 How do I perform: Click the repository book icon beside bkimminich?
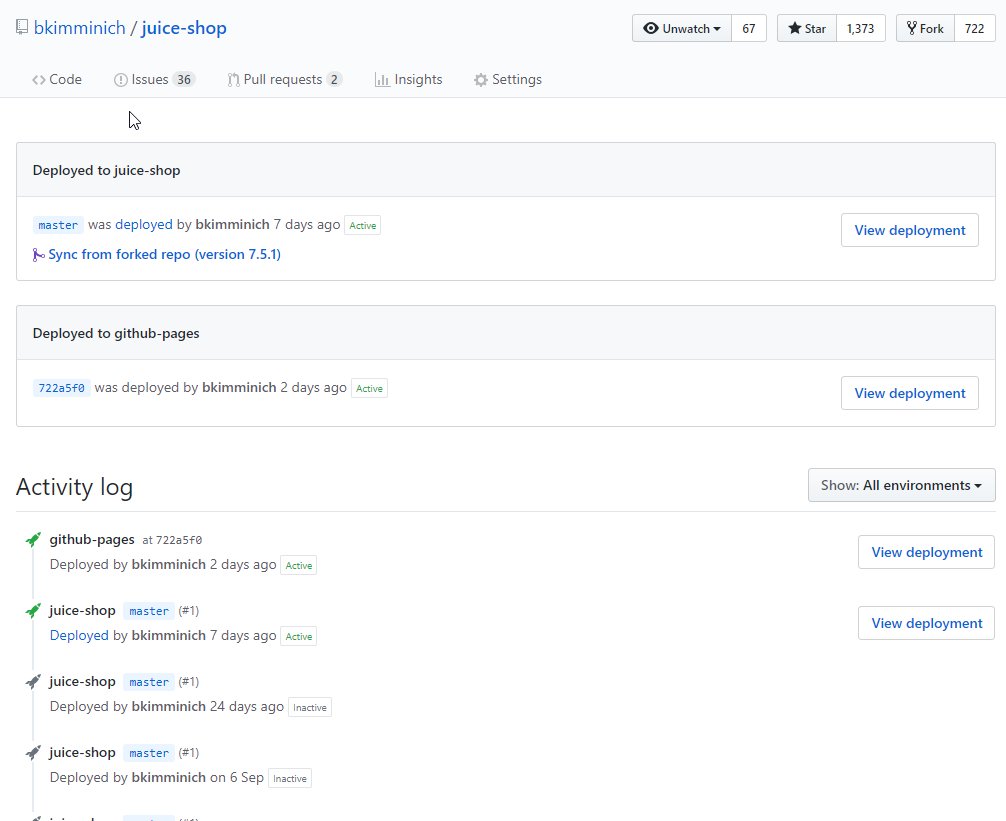tap(22, 28)
